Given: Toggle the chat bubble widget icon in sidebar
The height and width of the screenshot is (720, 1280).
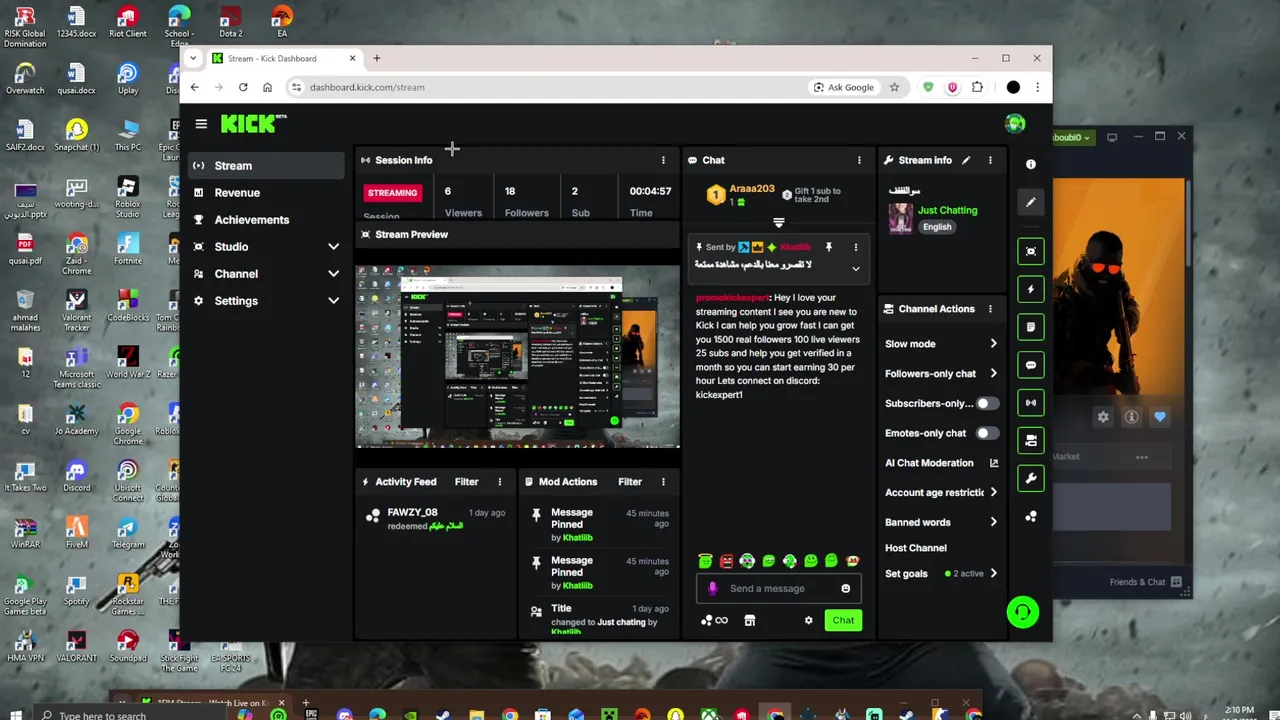Looking at the screenshot, I should tap(1031, 365).
